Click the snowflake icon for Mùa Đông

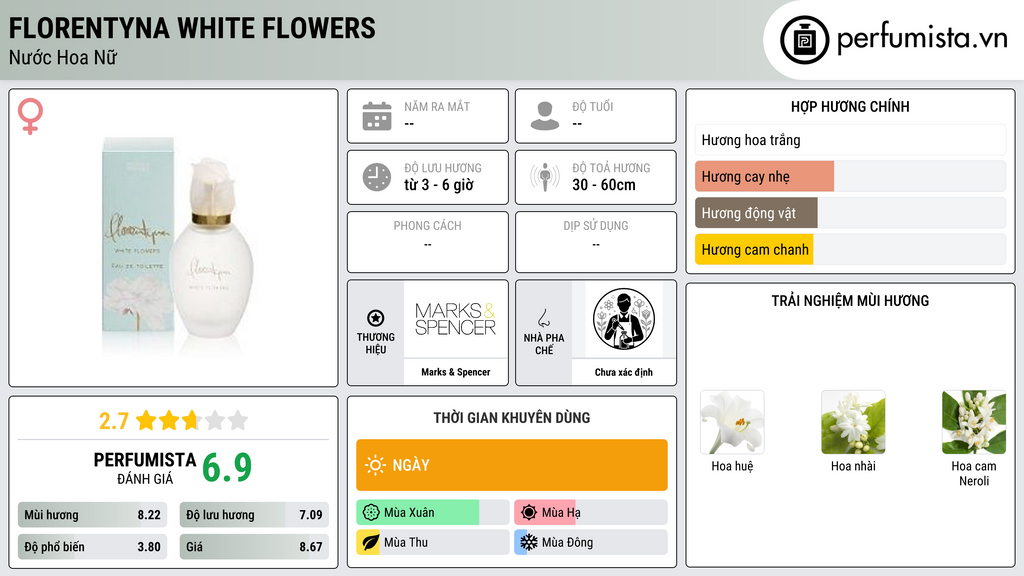528,542
